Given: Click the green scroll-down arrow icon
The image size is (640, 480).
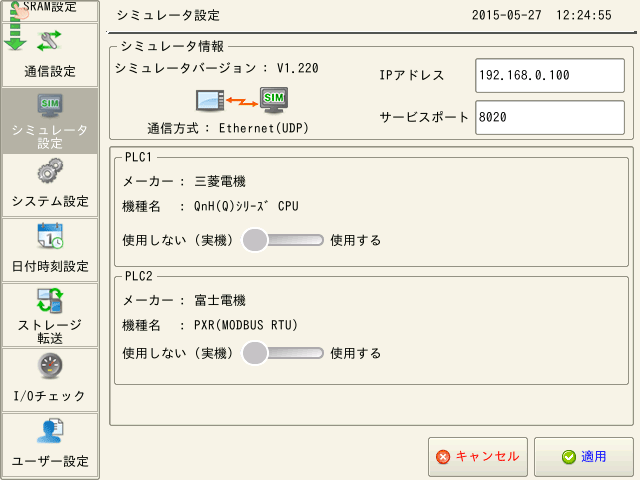Looking at the screenshot, I should 14,38.
